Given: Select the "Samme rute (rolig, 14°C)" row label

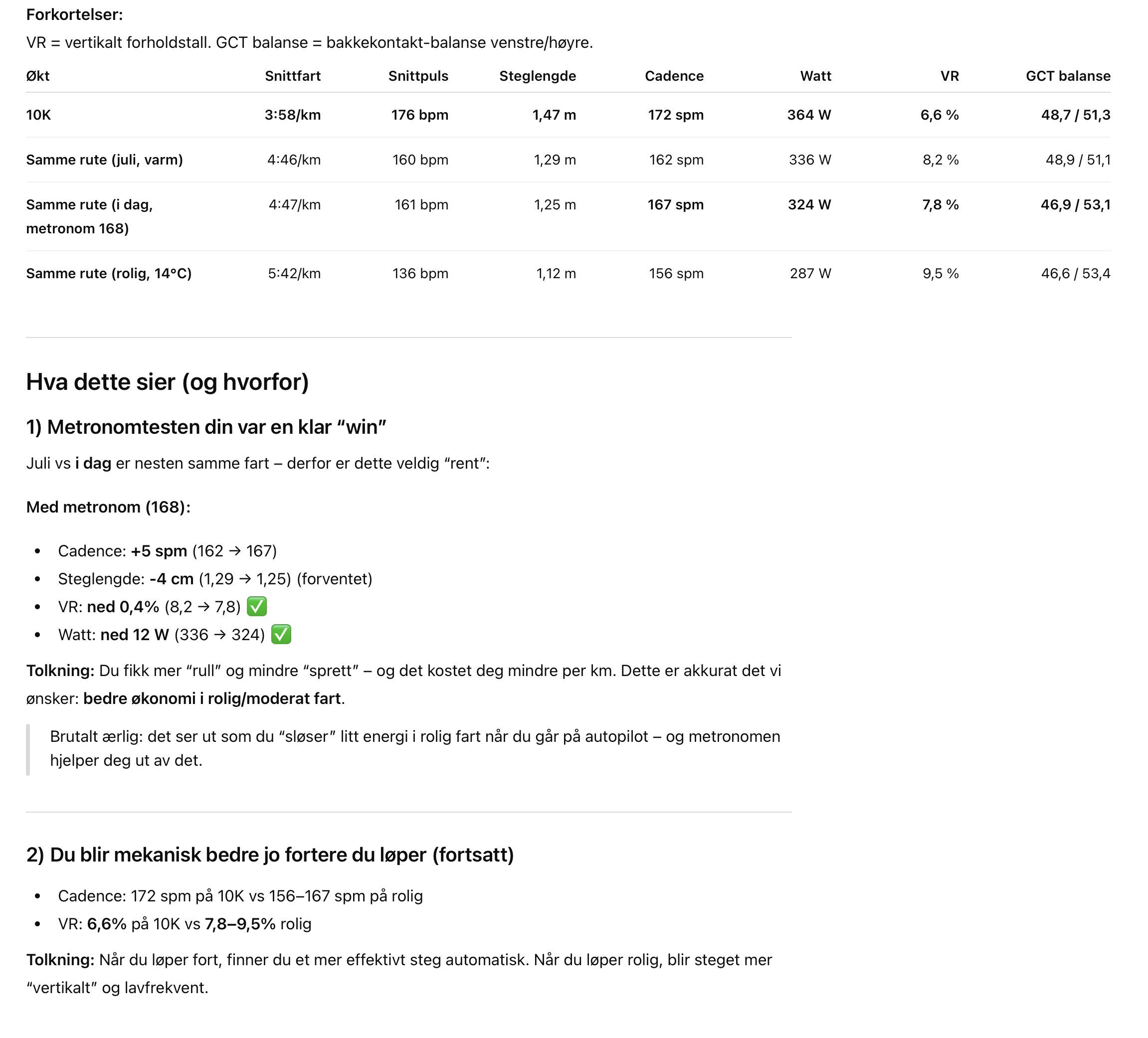Looking at the screenshot, I should coord(109,273).
